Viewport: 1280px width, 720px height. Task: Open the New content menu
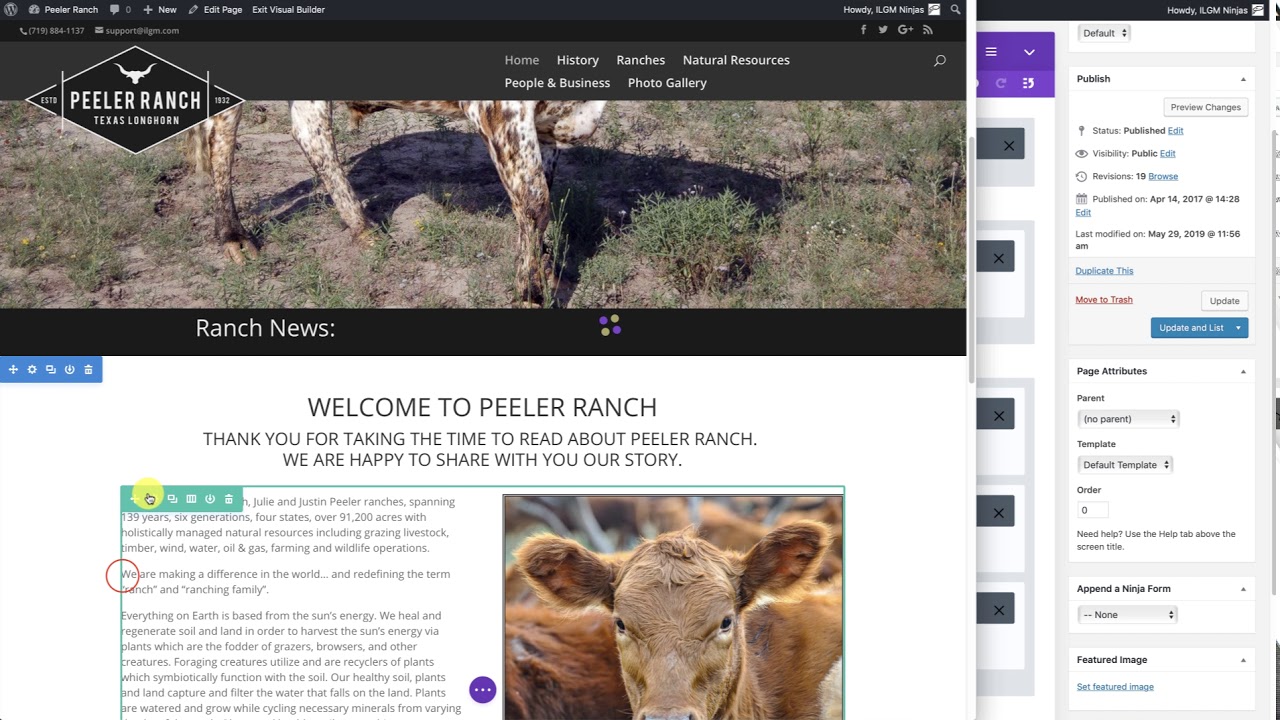pyautogui.click(x=160, y=10)
